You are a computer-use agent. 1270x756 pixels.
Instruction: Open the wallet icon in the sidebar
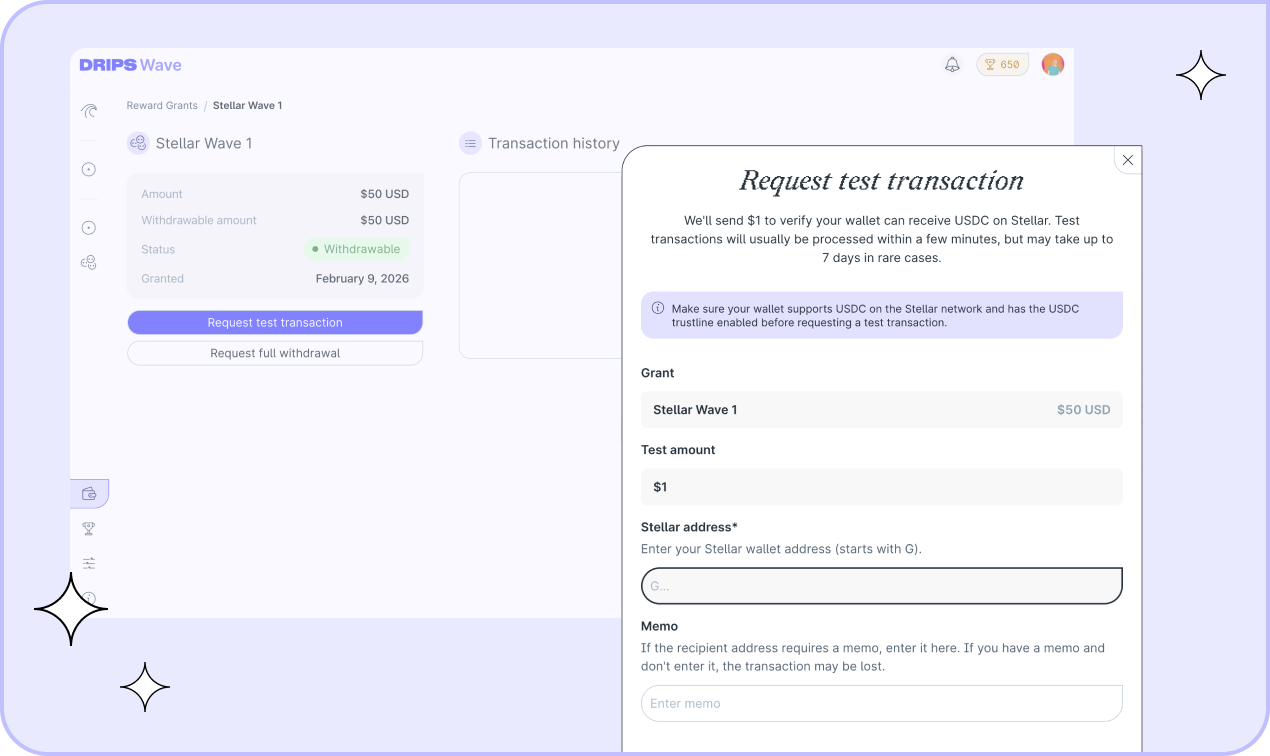tap(89, 493)
